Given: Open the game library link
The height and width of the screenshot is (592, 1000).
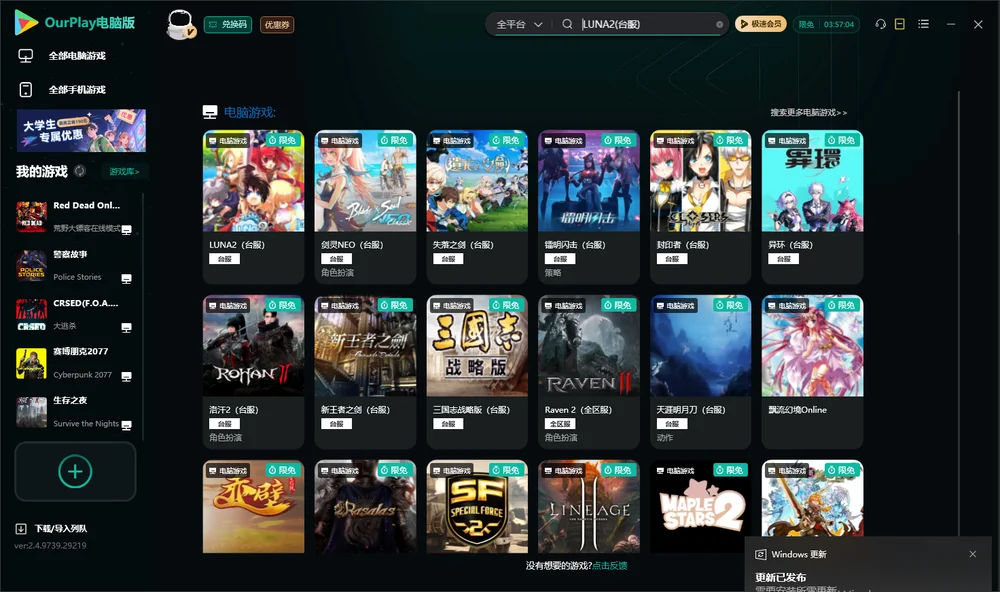Looking at the screenshot, I should click(x=124, y=172).
